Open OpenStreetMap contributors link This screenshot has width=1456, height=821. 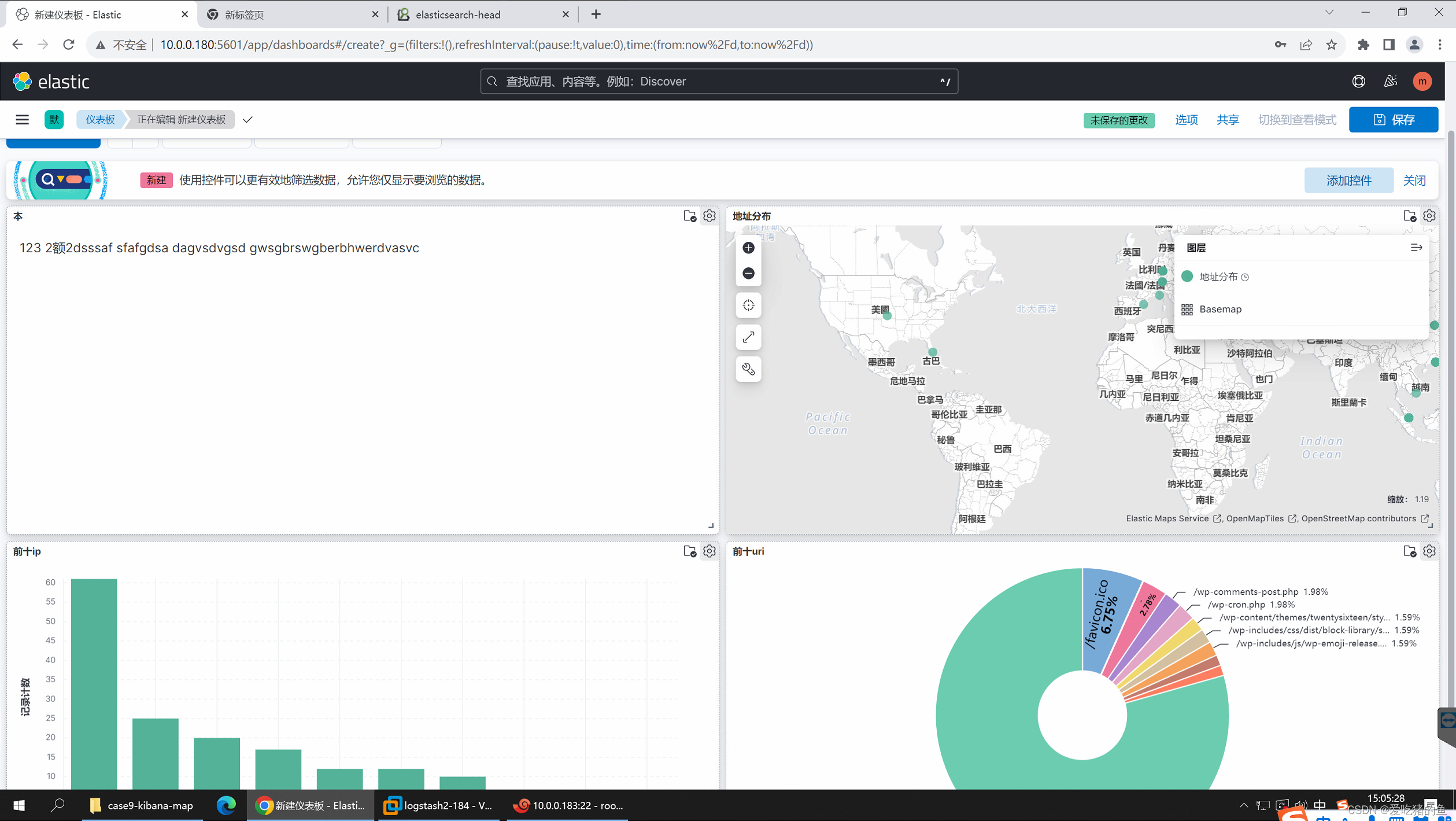1365,518
